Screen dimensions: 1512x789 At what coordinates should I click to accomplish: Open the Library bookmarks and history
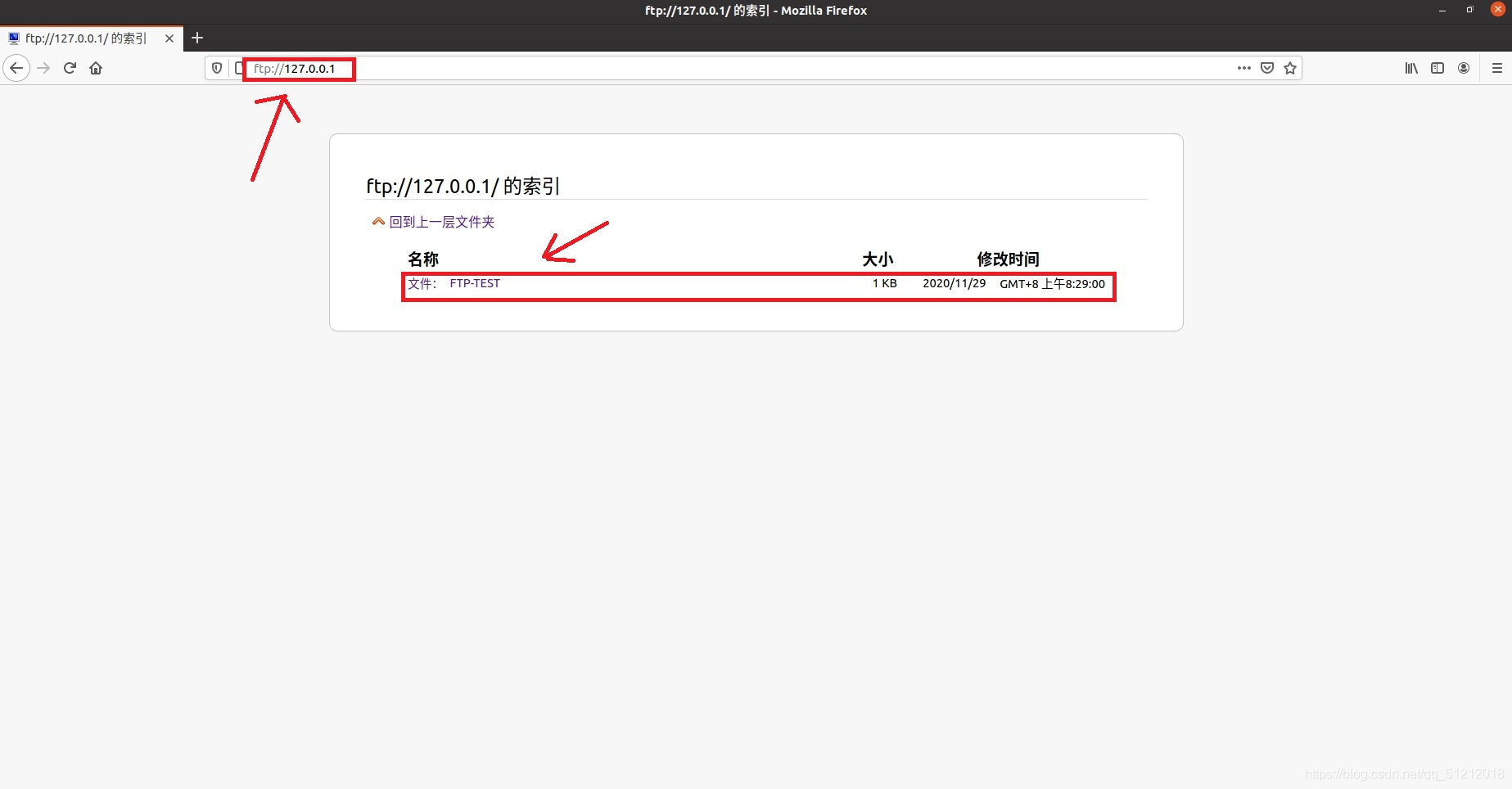coord(1411,68)
